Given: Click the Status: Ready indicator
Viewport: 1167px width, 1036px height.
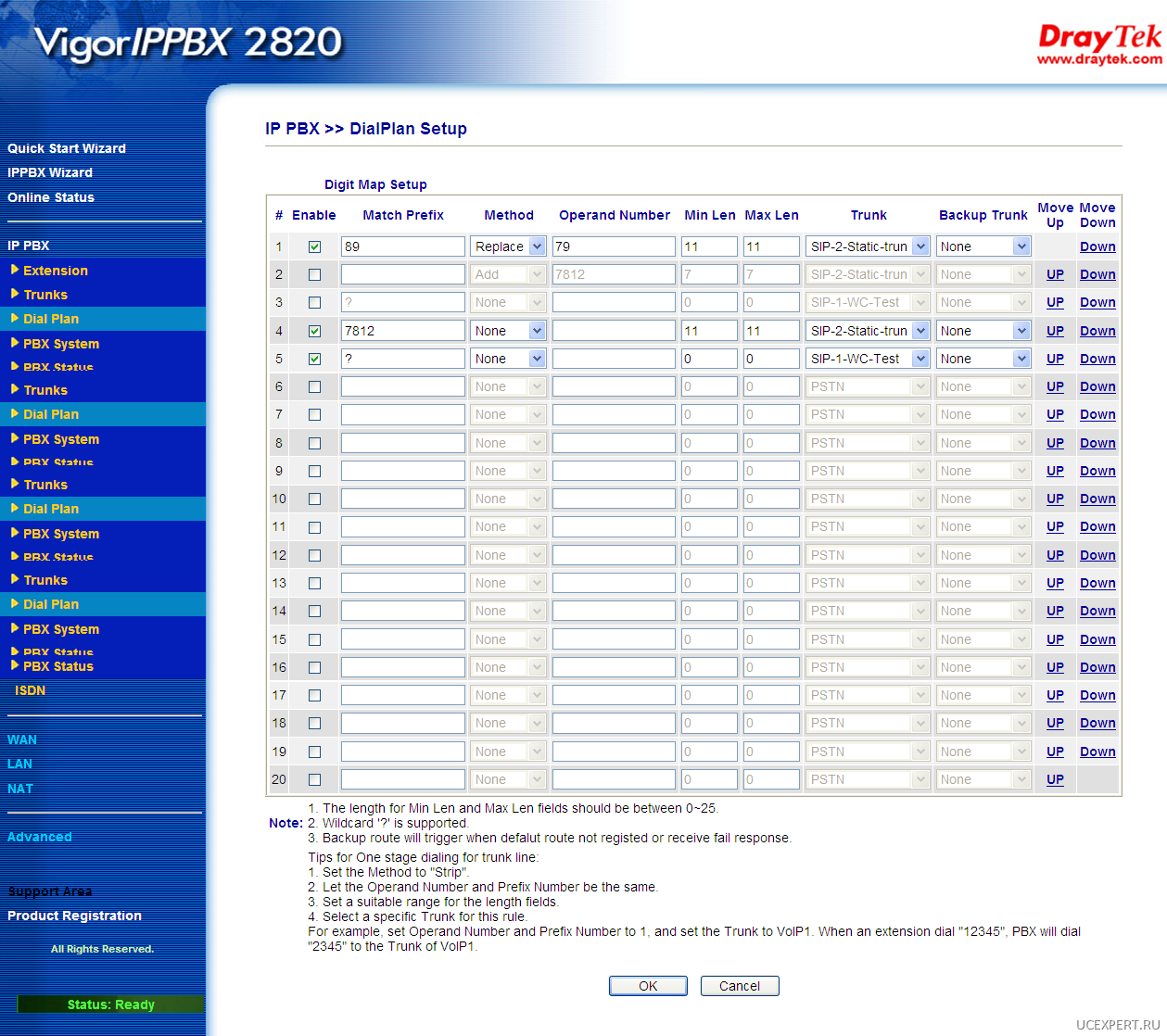Looking at the screenshot, I should point(110,1004).
